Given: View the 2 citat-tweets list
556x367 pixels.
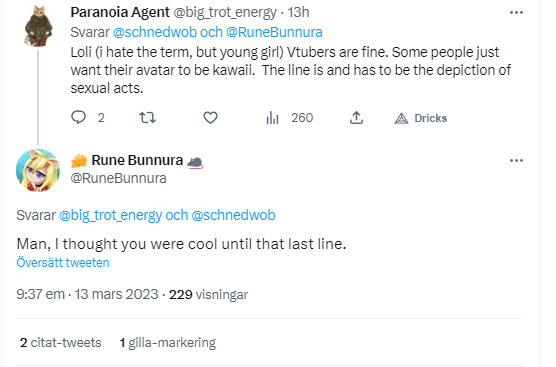Looking at the screenshot, I should (61, 343).
